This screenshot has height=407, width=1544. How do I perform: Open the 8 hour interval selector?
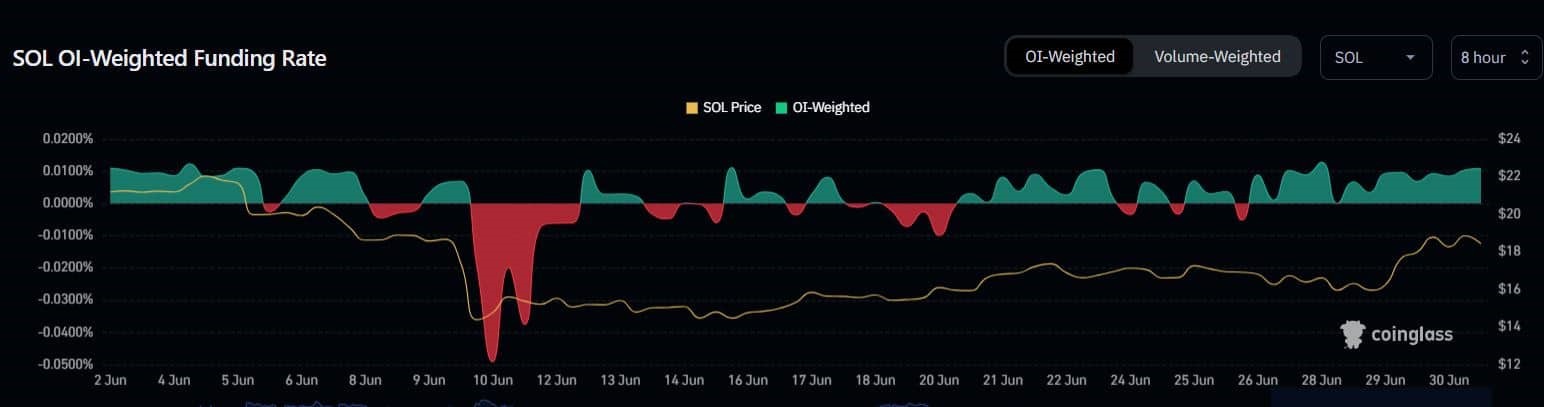pos(1496,57)
